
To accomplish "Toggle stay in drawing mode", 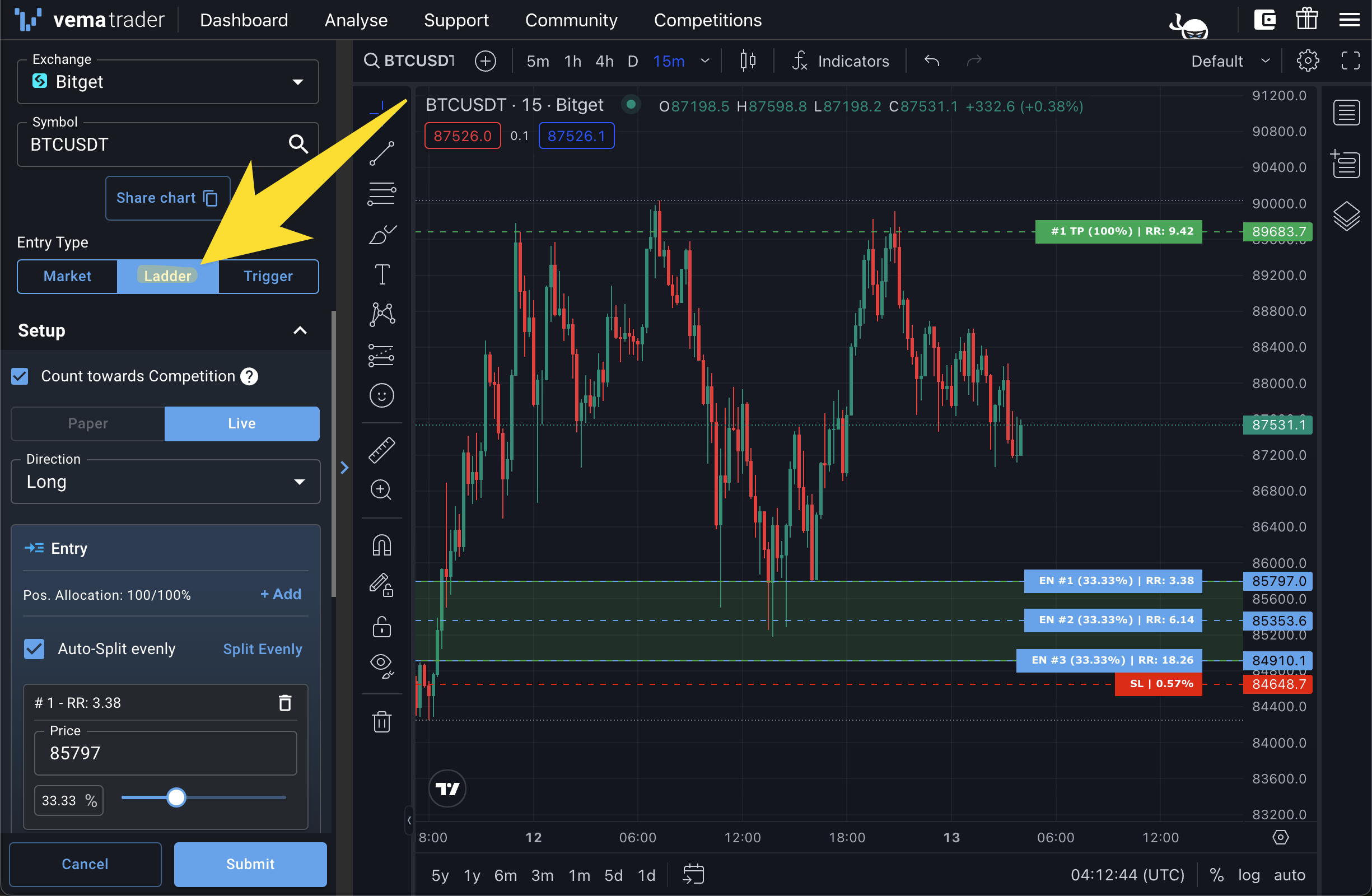I will 381,585.
